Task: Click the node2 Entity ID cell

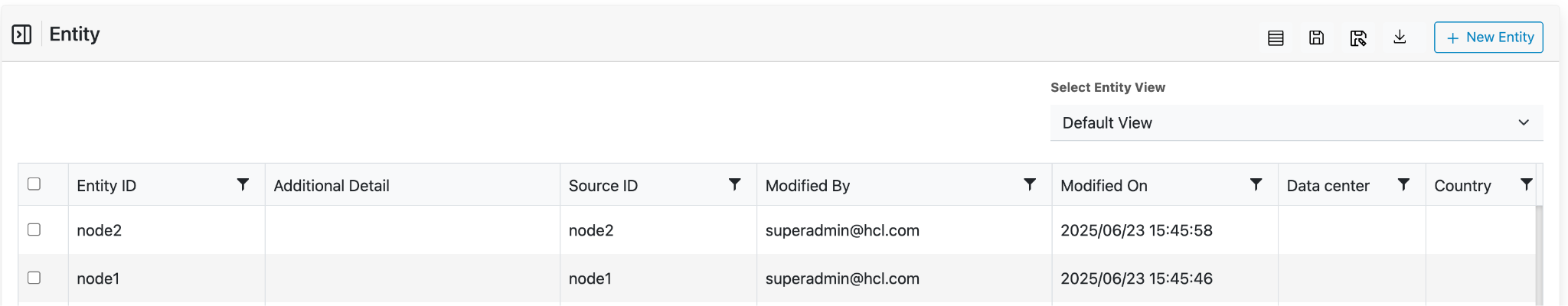Action: (100, 230)
